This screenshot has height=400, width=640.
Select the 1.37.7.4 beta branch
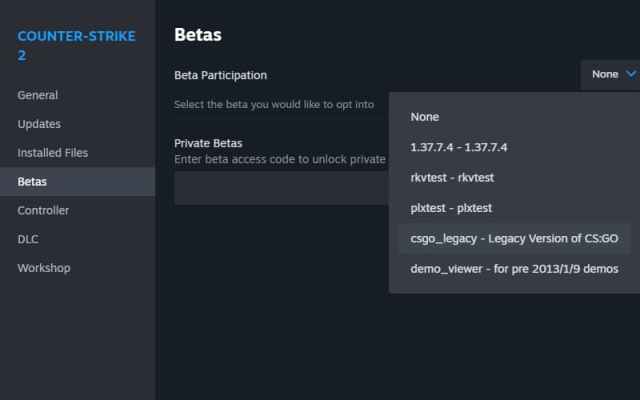(x=459, y=147)
